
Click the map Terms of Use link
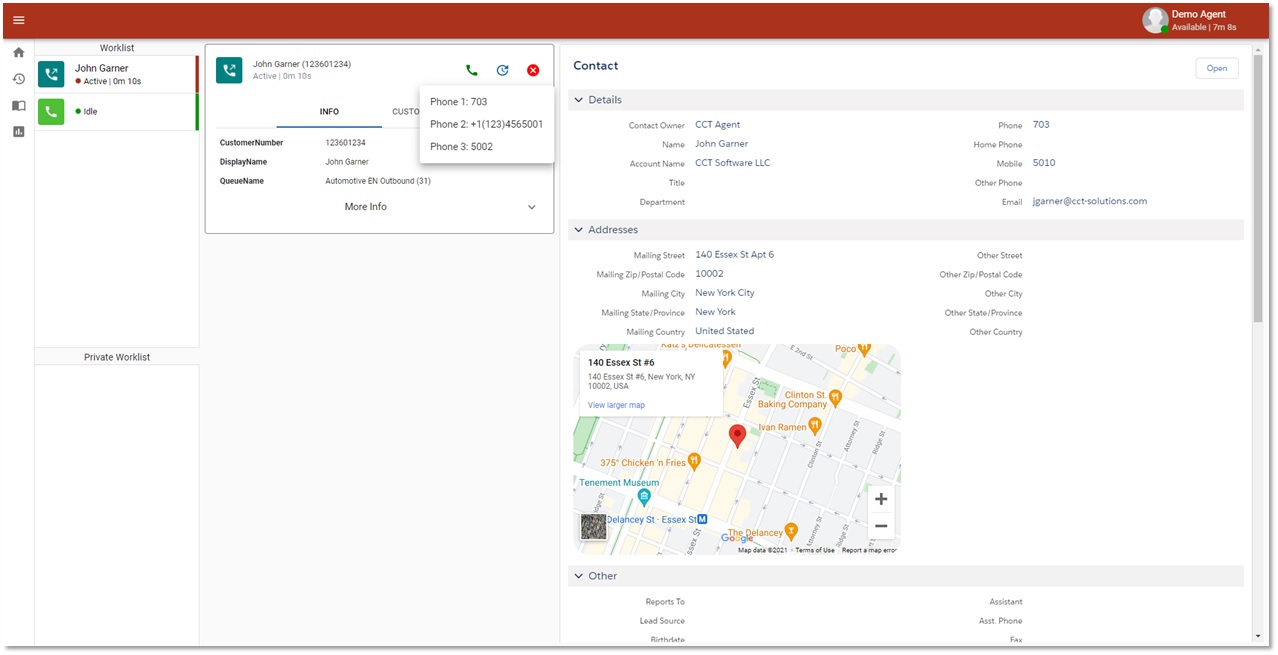click(x=815, y=550)
